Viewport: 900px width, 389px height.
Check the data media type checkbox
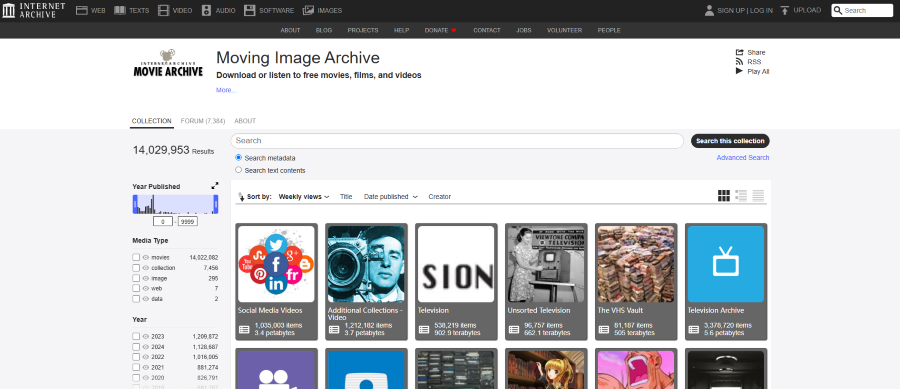point(136,299)
